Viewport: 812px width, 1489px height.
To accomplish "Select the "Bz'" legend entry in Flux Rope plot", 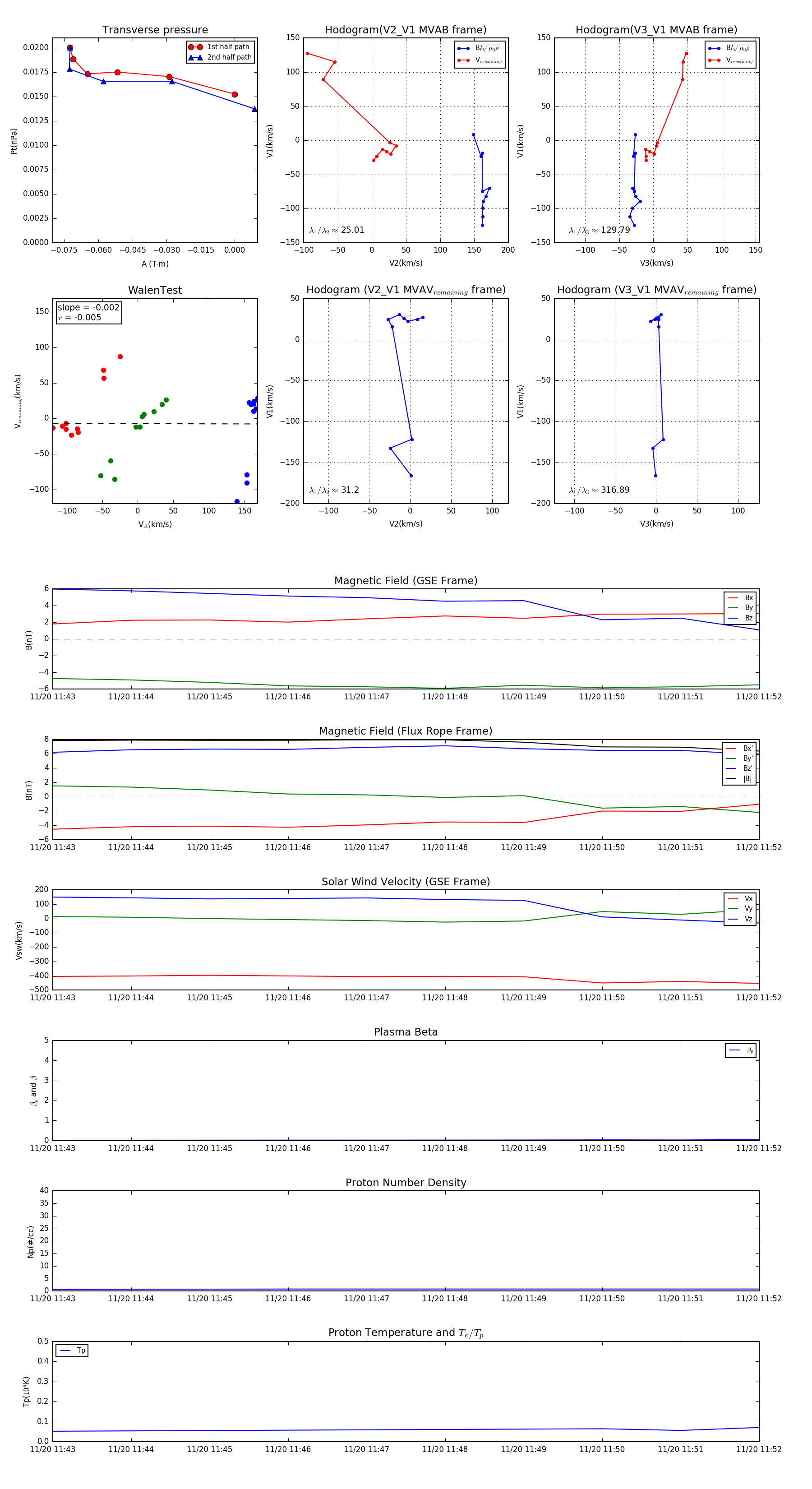I will tap(740, 769).
